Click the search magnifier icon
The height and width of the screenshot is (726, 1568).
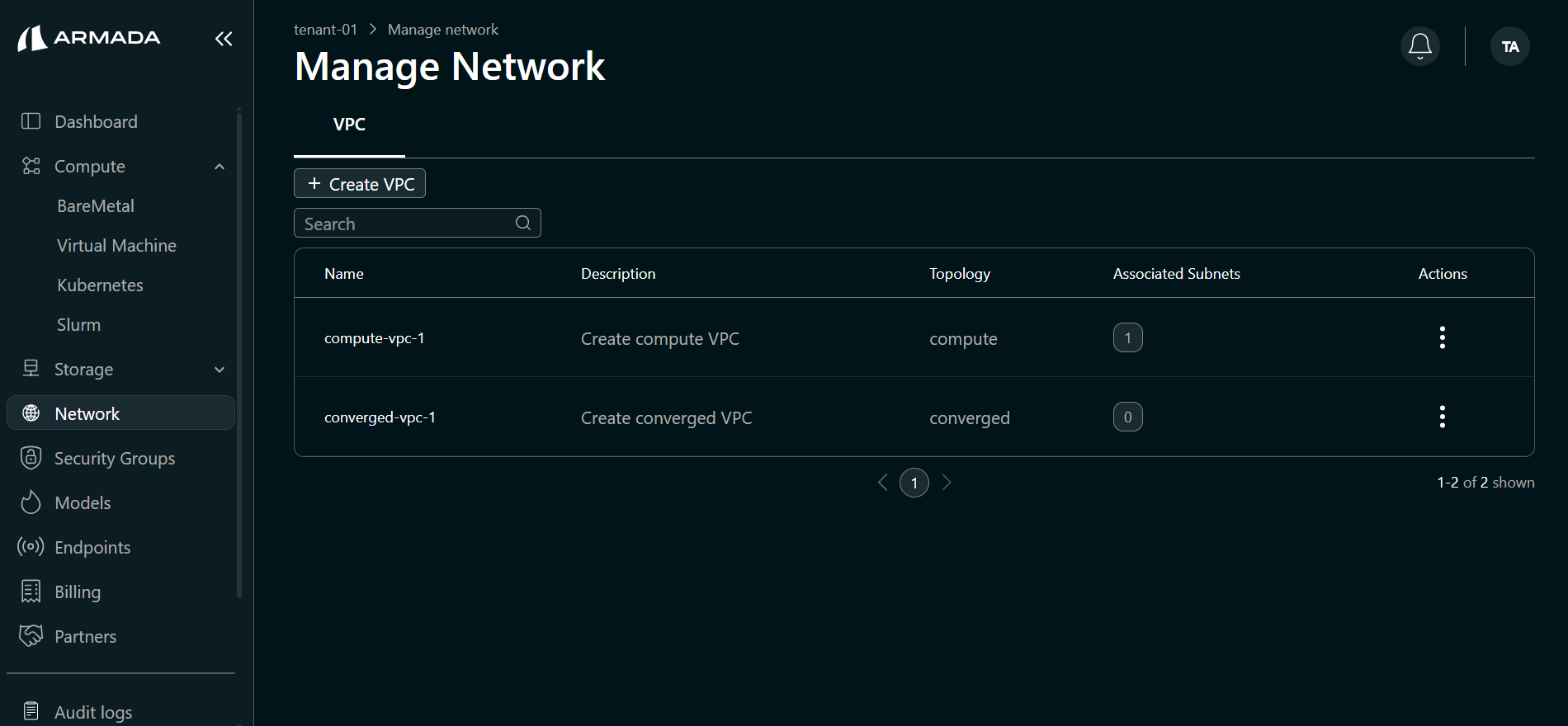[523, 223]
